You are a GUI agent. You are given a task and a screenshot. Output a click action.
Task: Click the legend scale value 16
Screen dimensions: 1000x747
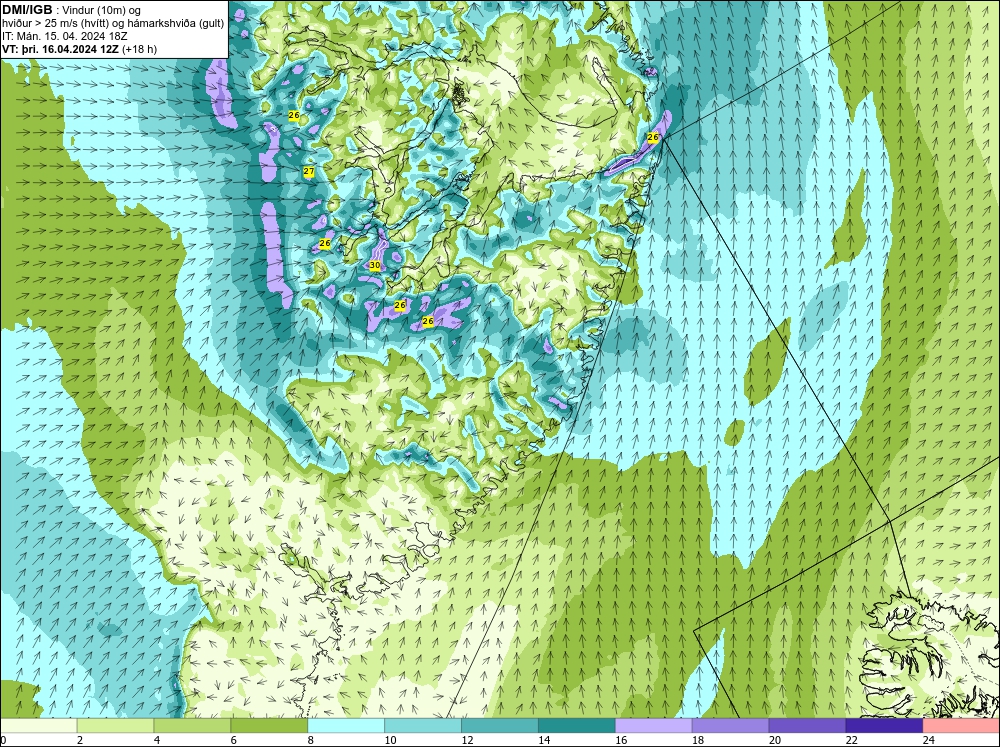(621, 740)
